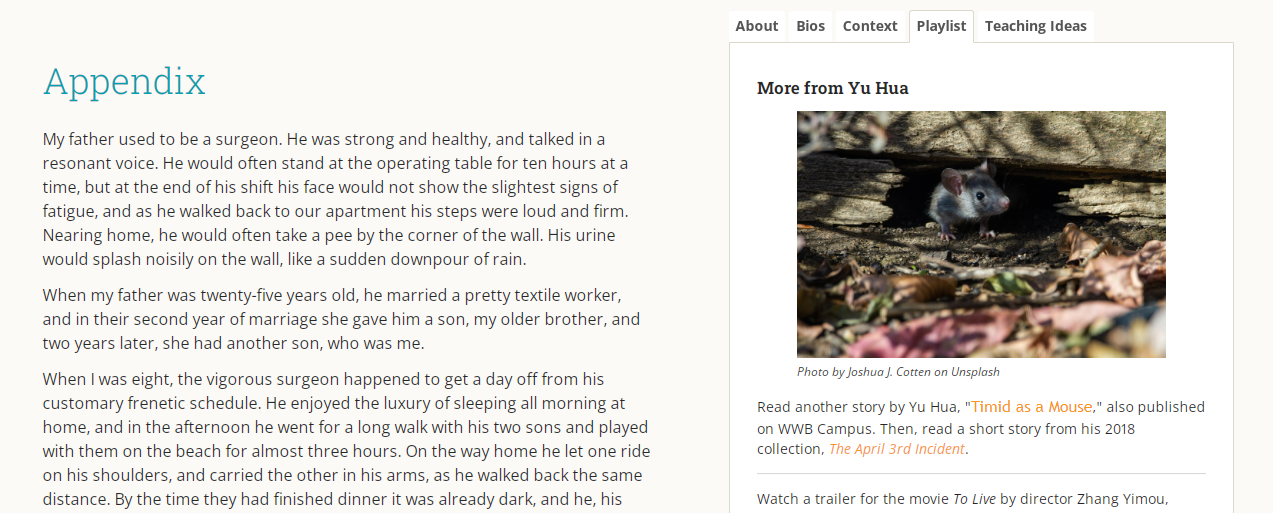Follow The April 3rd Incident link
Image resolution: width=1273 pixels, height=513 pixels.
[896, 449]
